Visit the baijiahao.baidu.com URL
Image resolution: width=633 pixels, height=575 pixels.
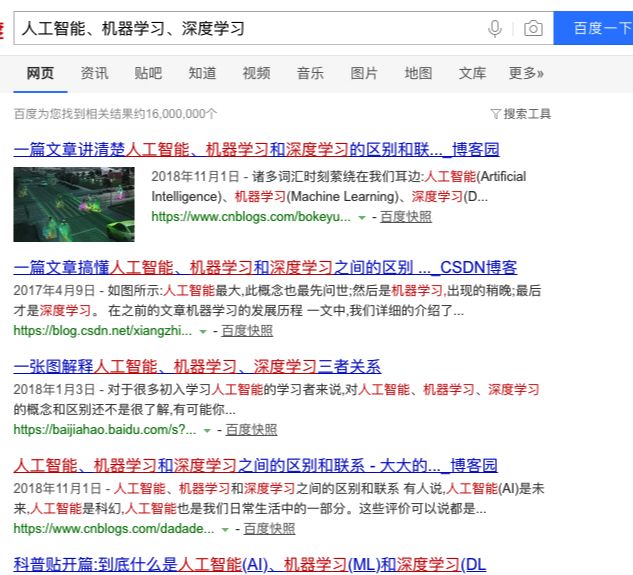coord(105,430)
